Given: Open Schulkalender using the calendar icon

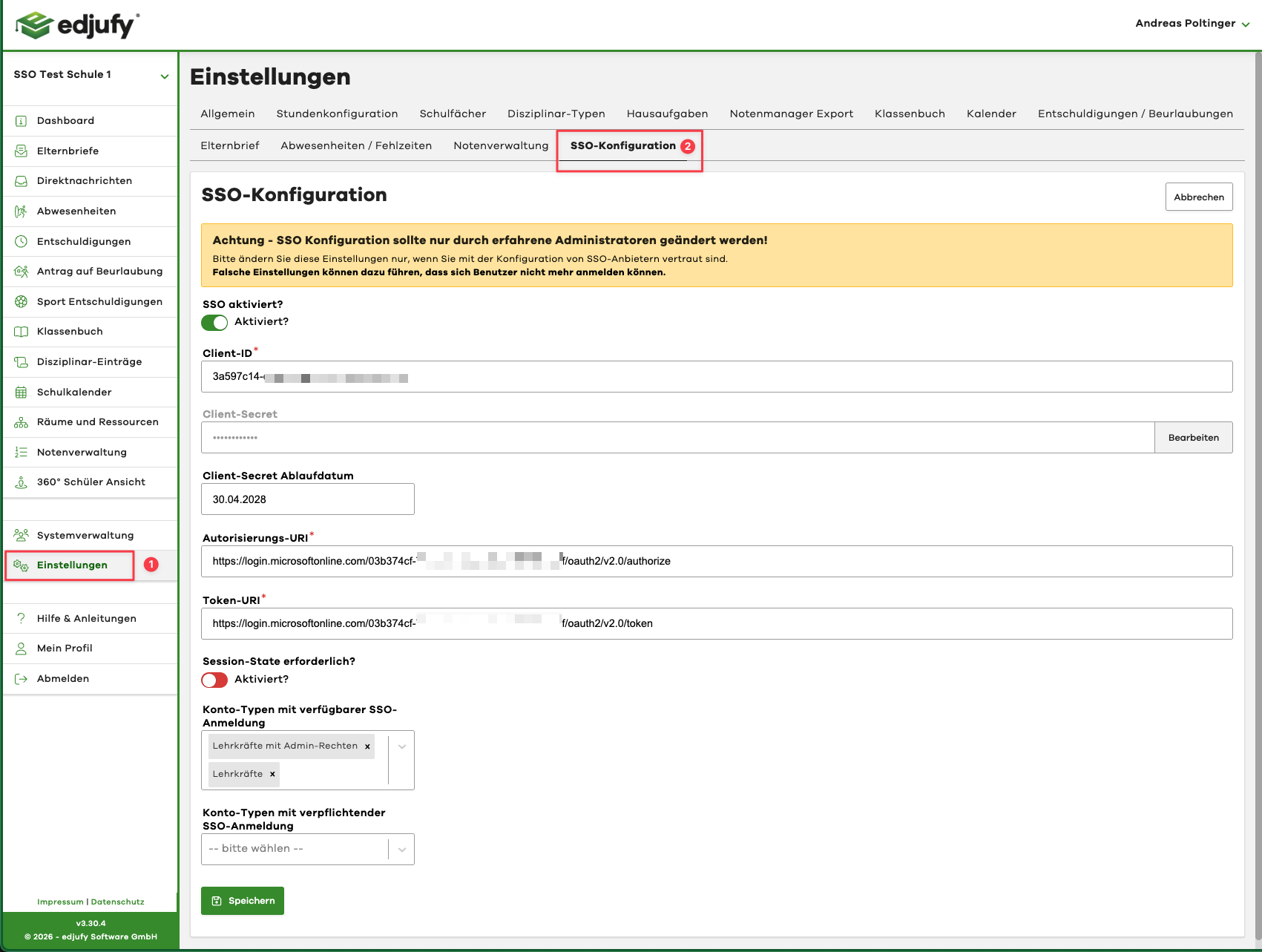Looking at the screenshot, I should tap(22, 392).
